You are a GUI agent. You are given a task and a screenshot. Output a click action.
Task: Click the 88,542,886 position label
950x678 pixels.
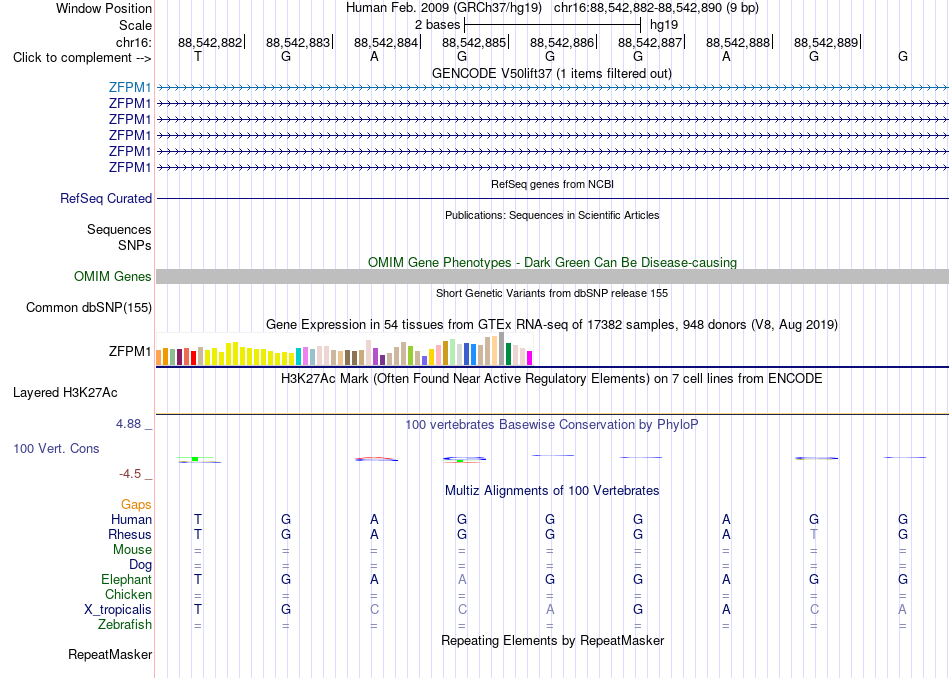(x=562, y=42)
